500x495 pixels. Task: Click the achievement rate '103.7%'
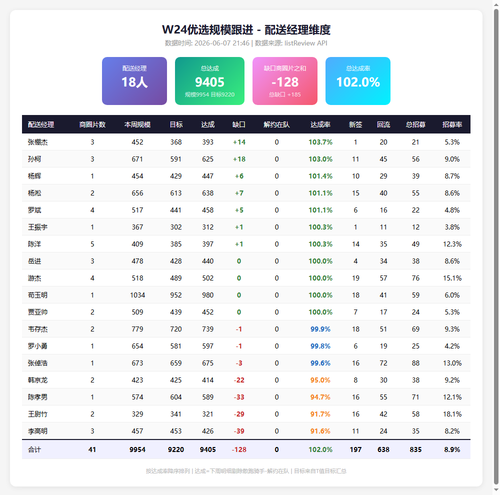click(x=320, y=142)
